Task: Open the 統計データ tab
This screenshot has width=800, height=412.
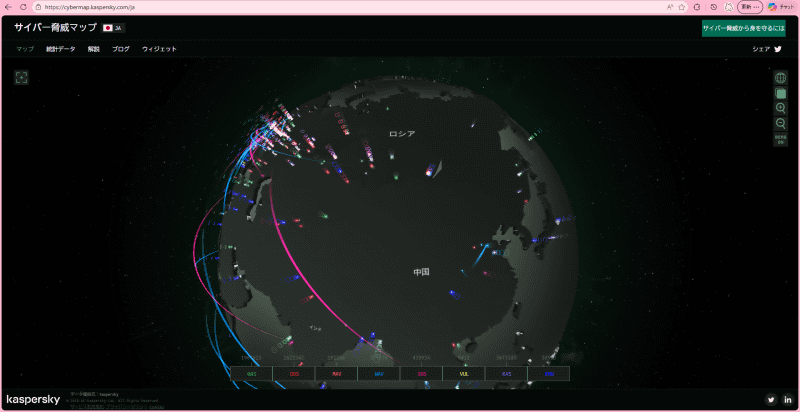Action: pyautogui.click(x=60, y=49)
